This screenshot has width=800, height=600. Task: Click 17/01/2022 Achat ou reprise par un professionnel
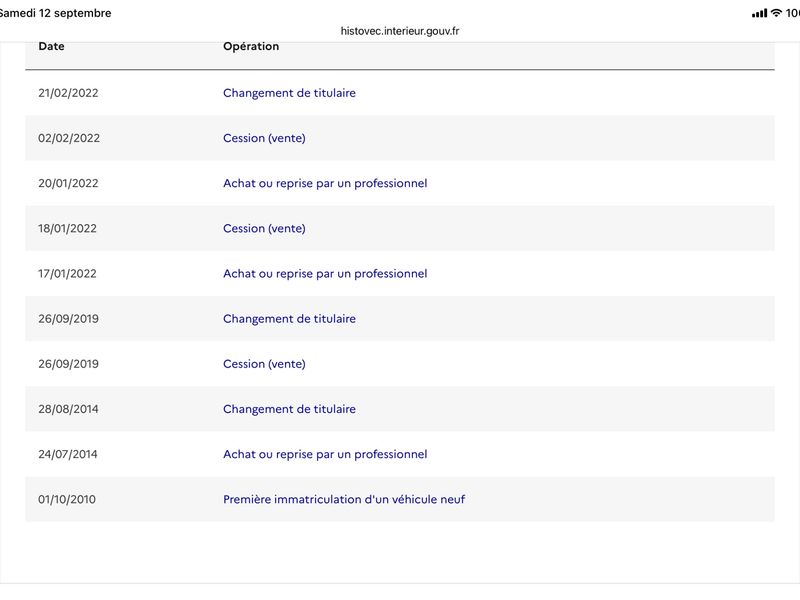point(325,273)
